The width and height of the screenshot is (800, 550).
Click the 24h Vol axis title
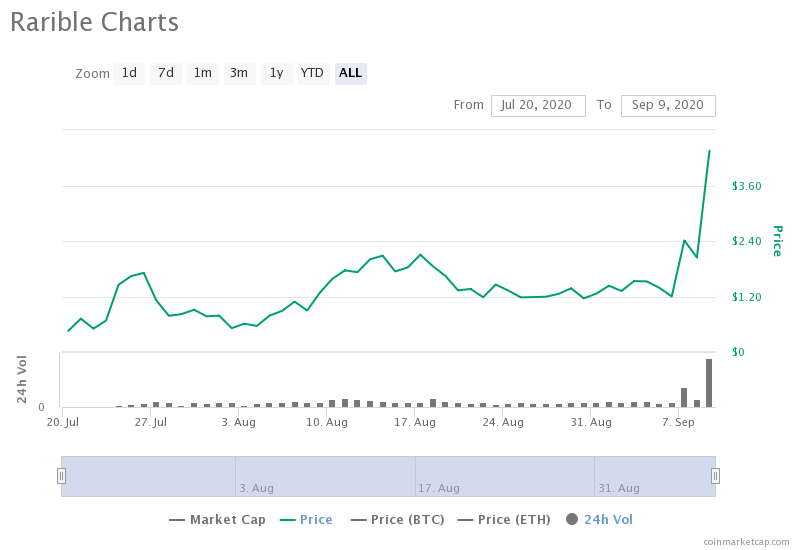21,379
